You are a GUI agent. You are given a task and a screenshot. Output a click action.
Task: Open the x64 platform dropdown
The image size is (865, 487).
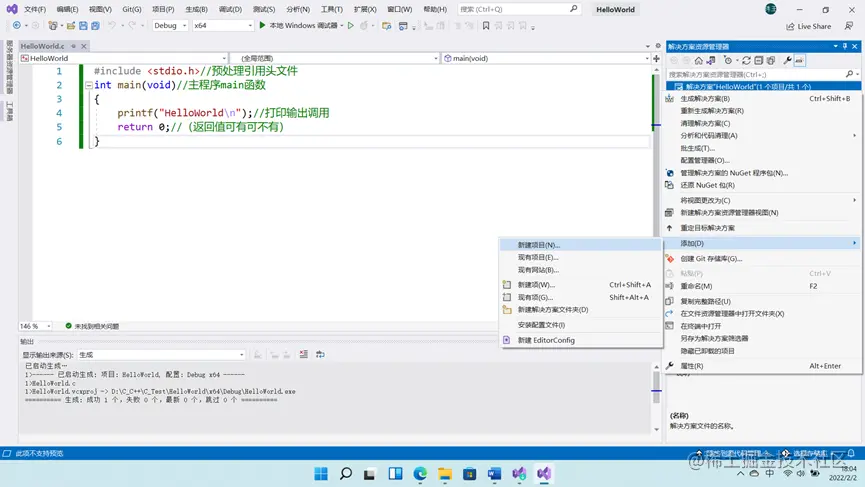tap(223, 25)
